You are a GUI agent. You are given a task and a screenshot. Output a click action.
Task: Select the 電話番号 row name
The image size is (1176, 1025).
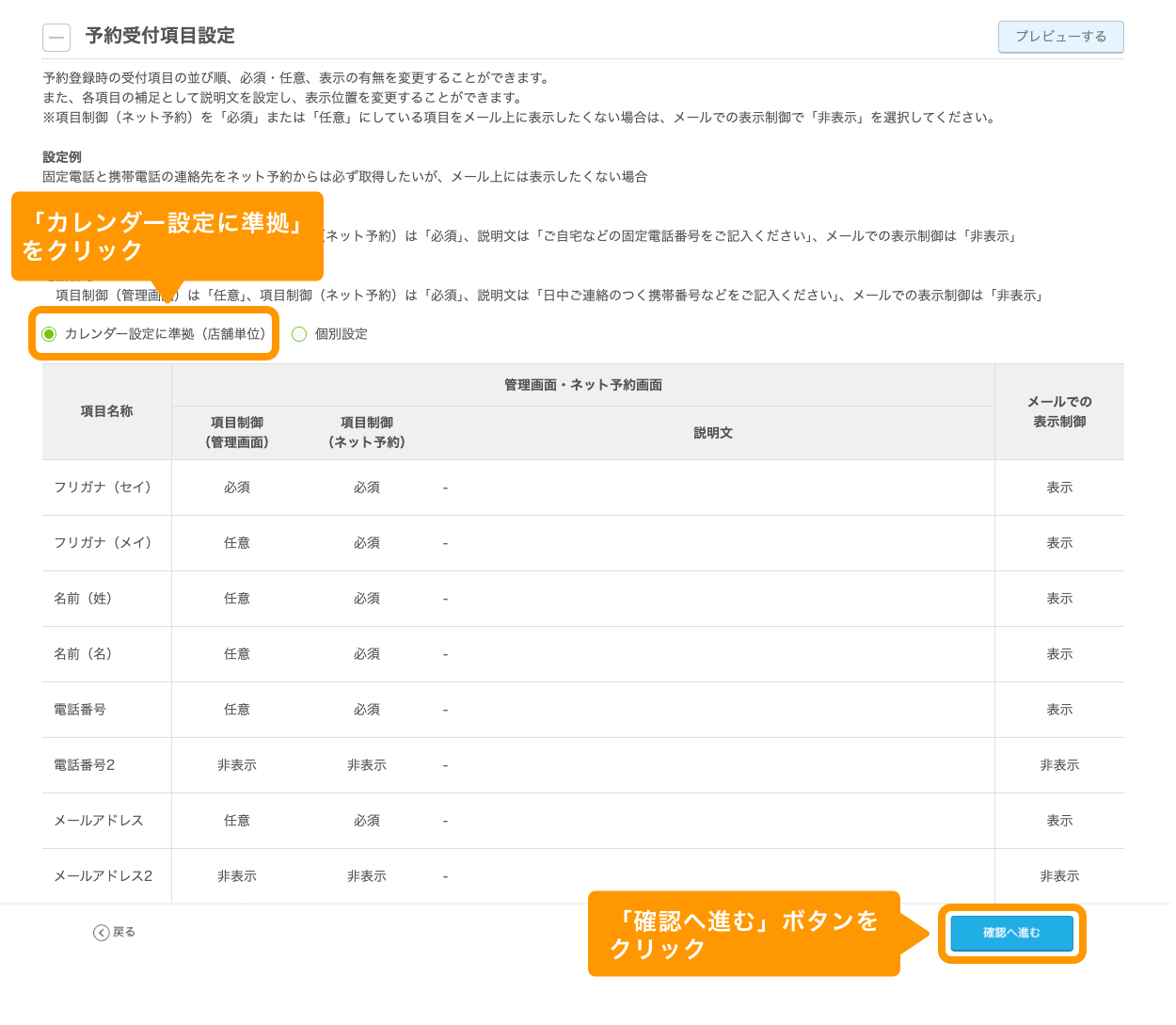[80, 710]
